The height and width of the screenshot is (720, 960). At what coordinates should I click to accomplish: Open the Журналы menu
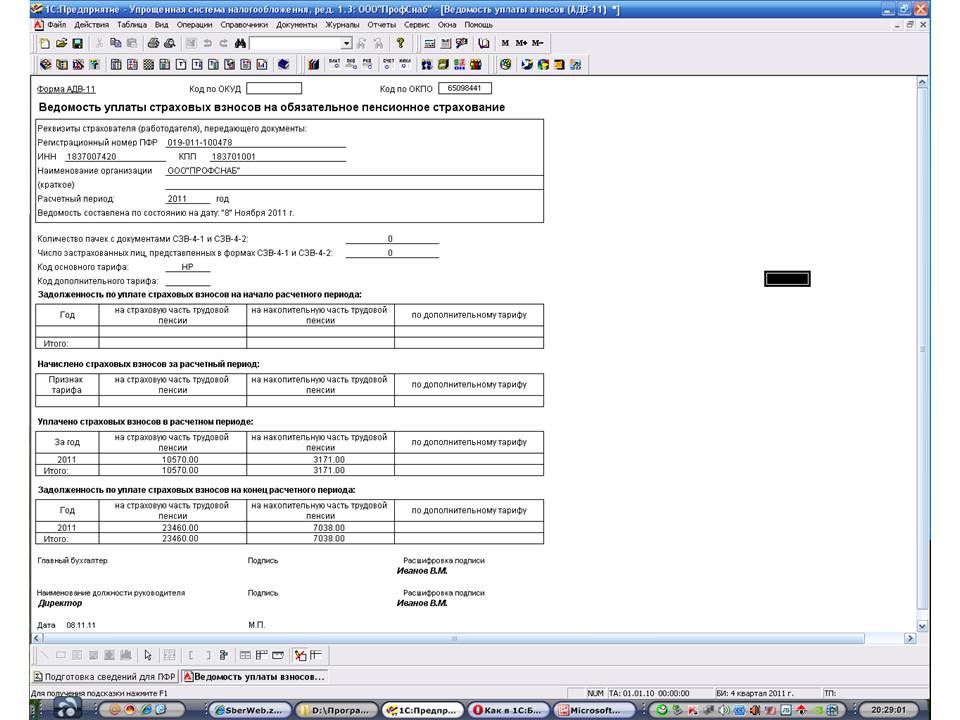tap(342, 25)
